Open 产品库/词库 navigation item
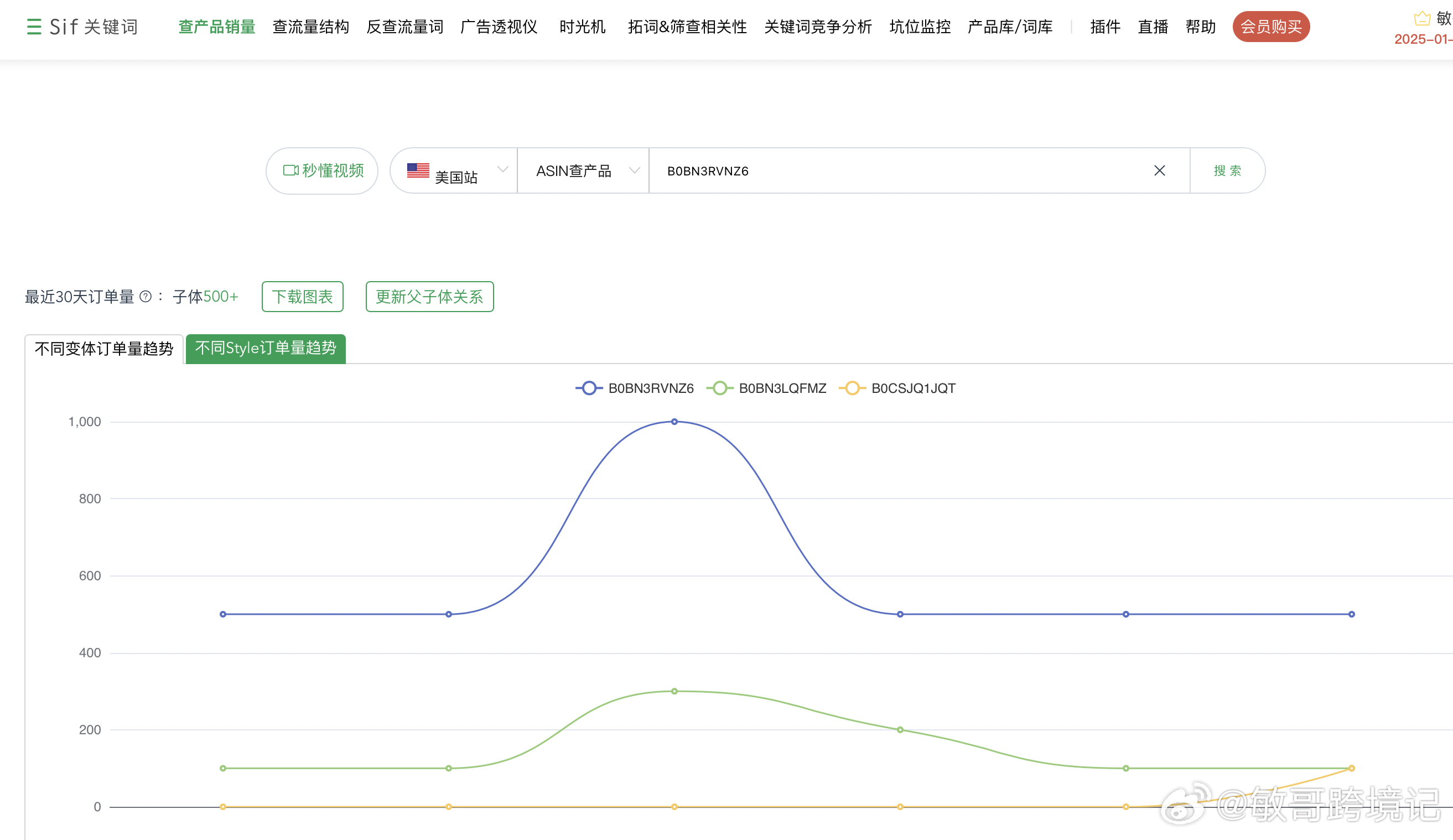 [x=1010, y=27]
